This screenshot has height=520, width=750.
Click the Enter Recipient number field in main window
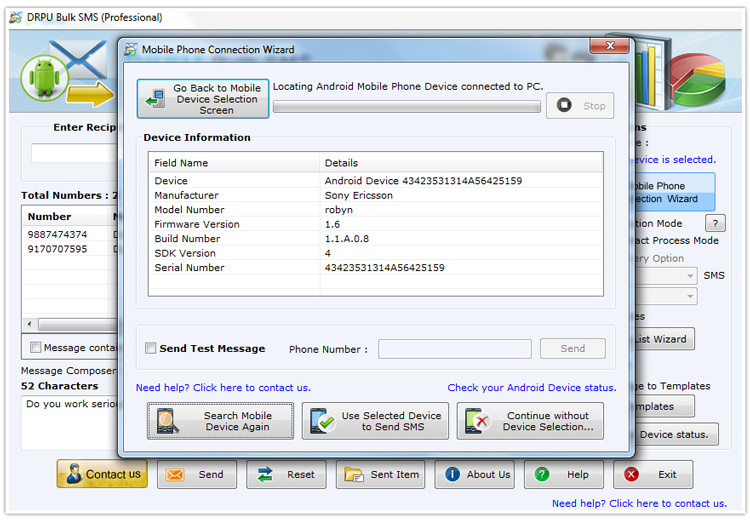coord(74,153)
